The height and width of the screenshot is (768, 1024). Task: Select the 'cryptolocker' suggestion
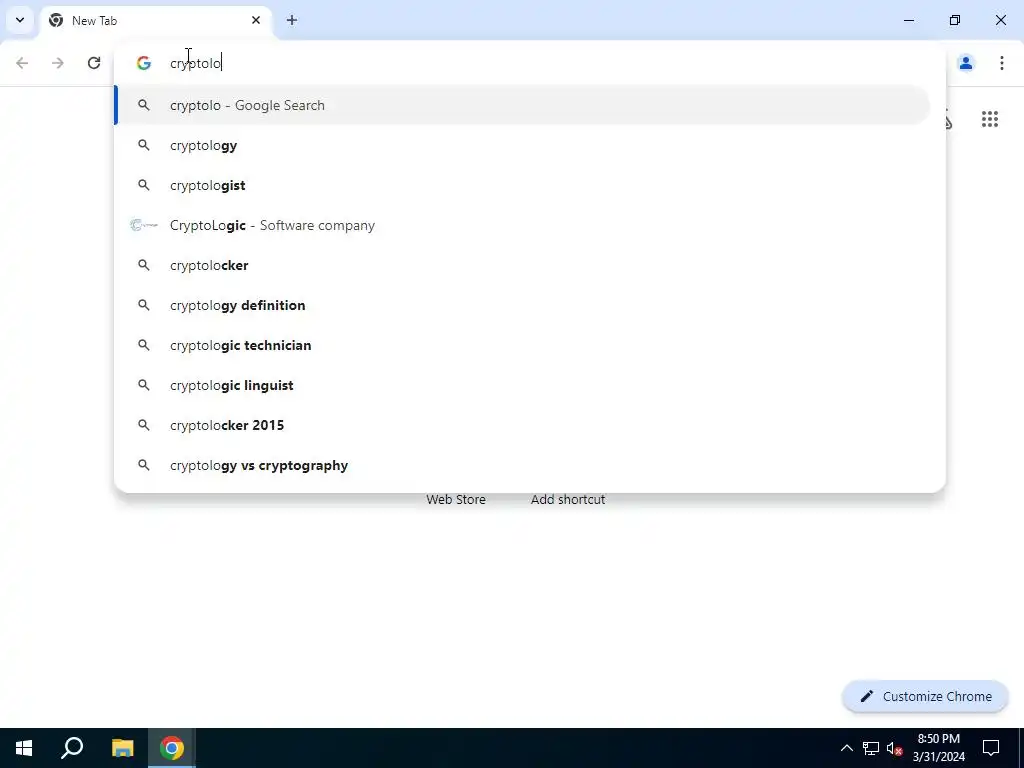click(x=522, y=265)
